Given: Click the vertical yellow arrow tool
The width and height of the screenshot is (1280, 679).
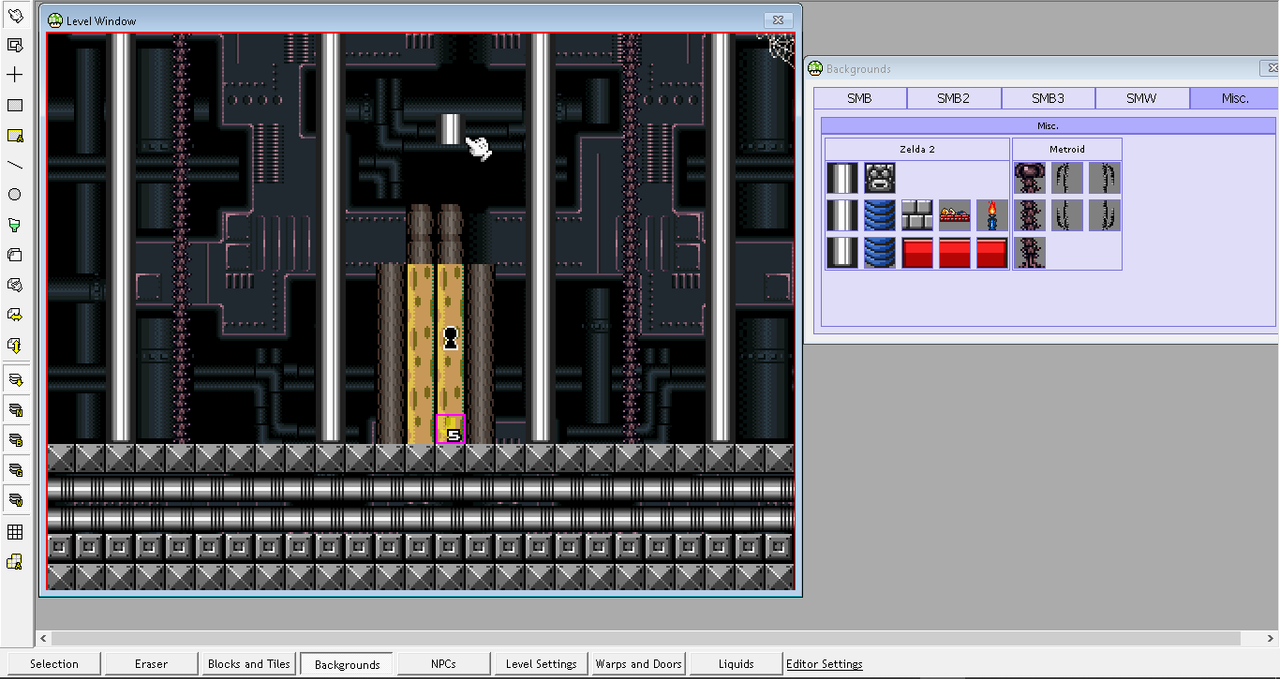Looking at the screenshot, I should point(15,345).
